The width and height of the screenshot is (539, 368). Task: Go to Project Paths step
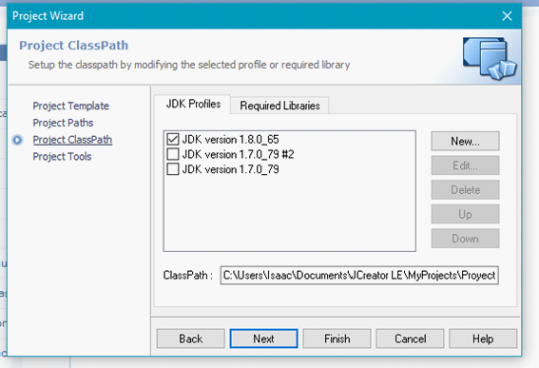[x=63, y=123]
